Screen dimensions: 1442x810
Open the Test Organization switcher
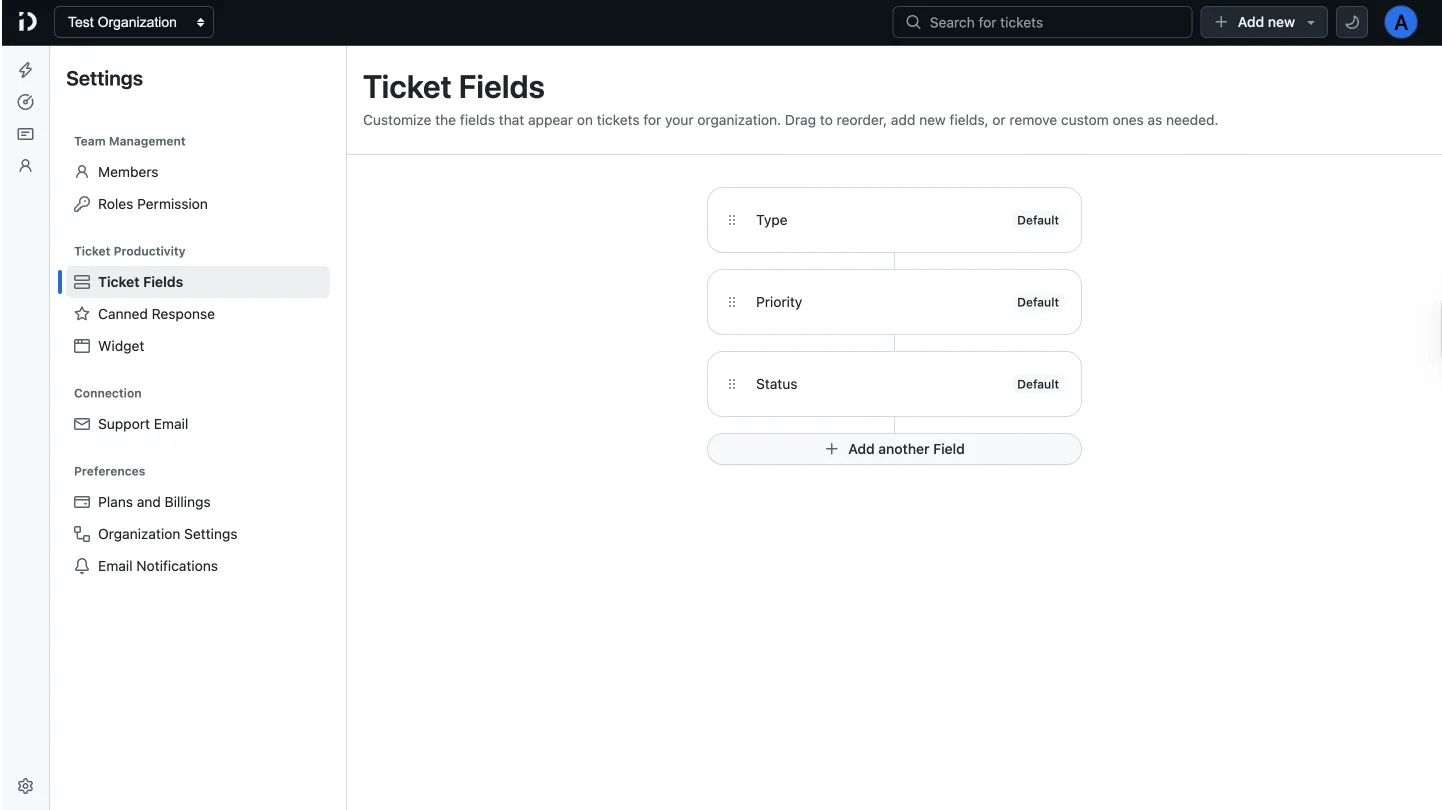click(133, 21)
